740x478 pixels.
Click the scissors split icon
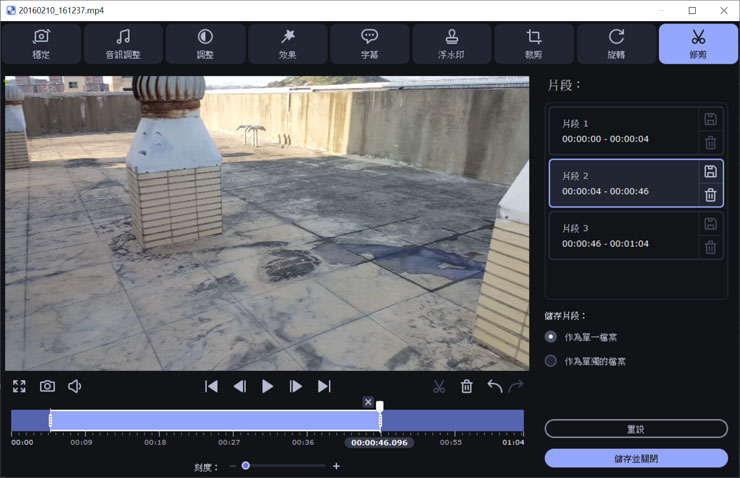(439, 386)
